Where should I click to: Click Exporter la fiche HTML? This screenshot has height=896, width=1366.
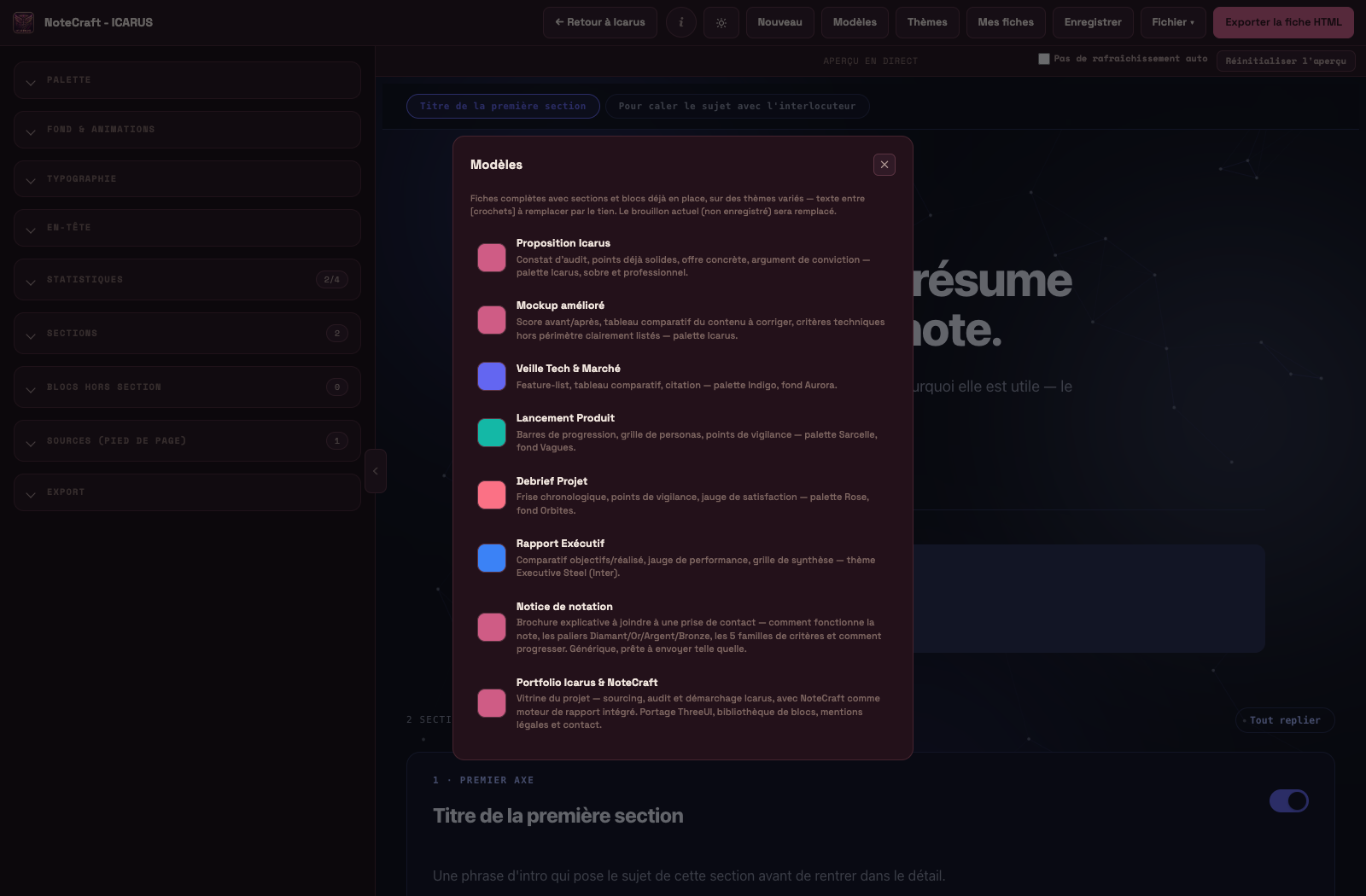point(1283,22)
